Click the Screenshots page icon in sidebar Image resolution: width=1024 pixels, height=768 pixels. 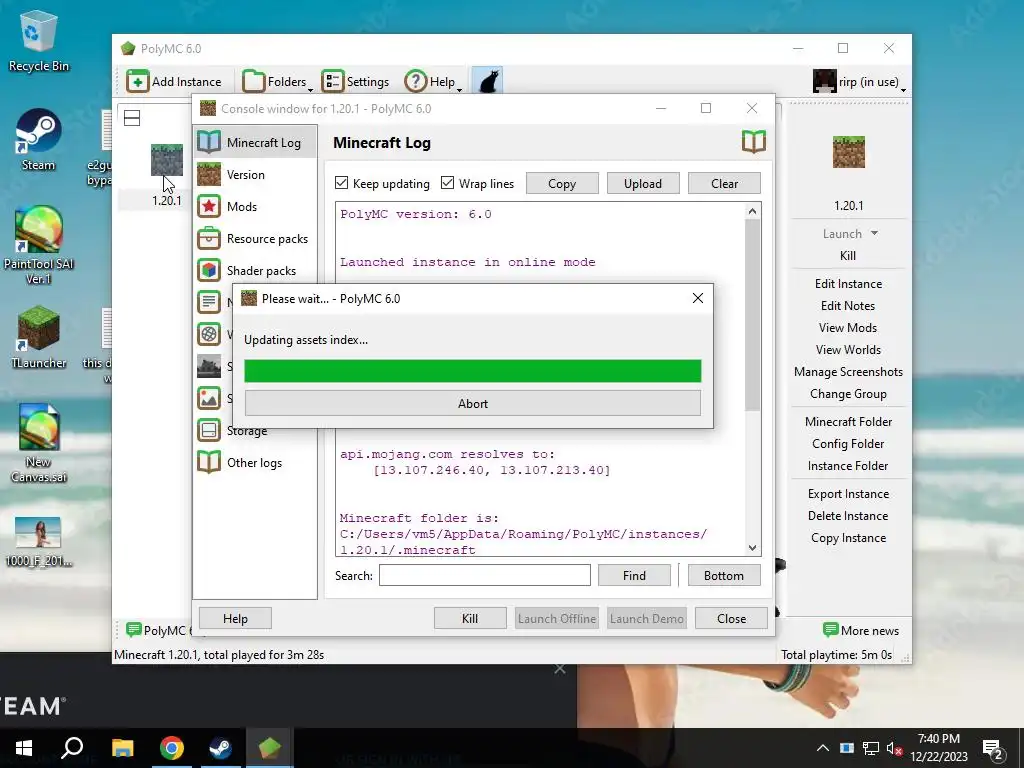pyautogui.click(x=209, y=398)
